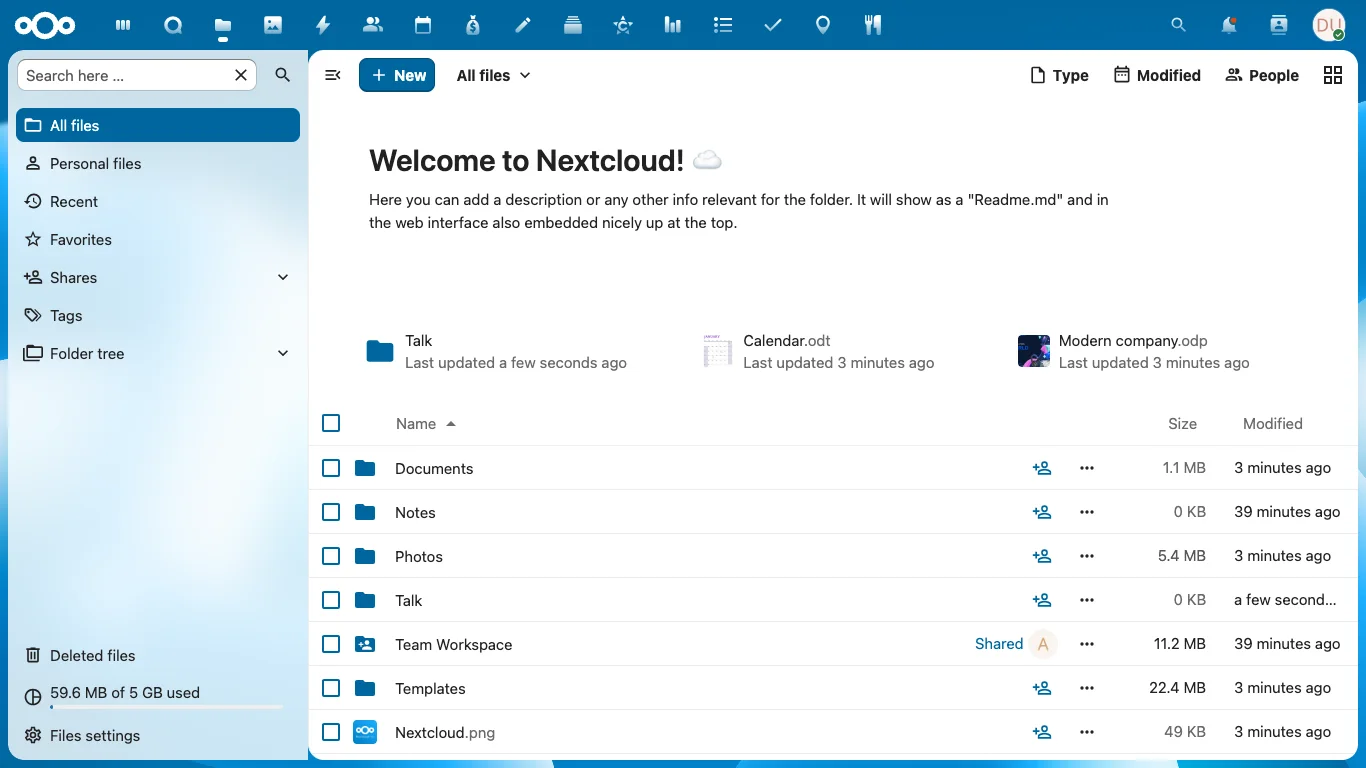
Task: Open the bar chart Analytics app icon
Action: point(673,25)
